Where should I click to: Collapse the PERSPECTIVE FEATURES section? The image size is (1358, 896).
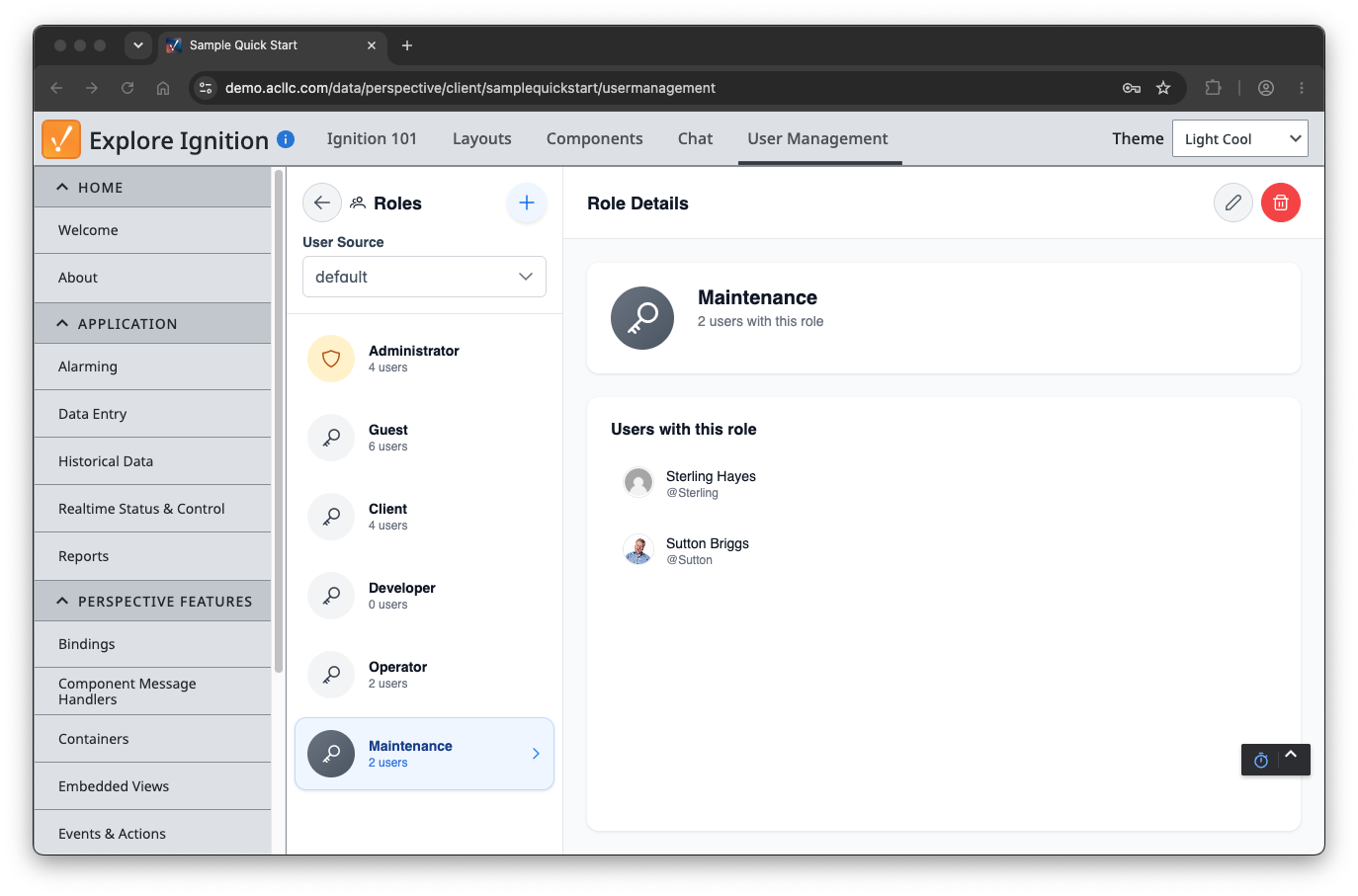(x=152, y=601)
